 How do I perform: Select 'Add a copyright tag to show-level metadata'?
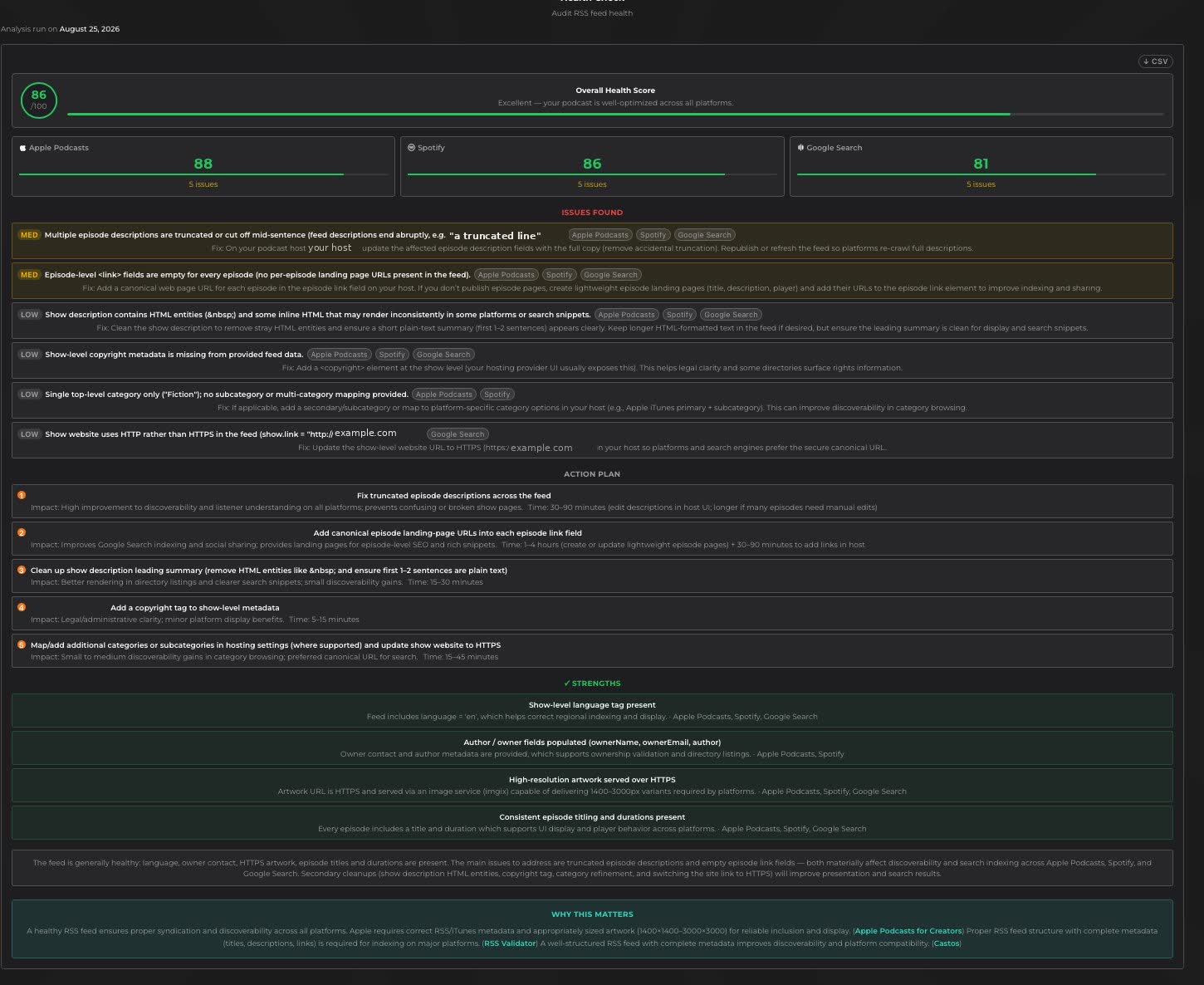(195, 608)
